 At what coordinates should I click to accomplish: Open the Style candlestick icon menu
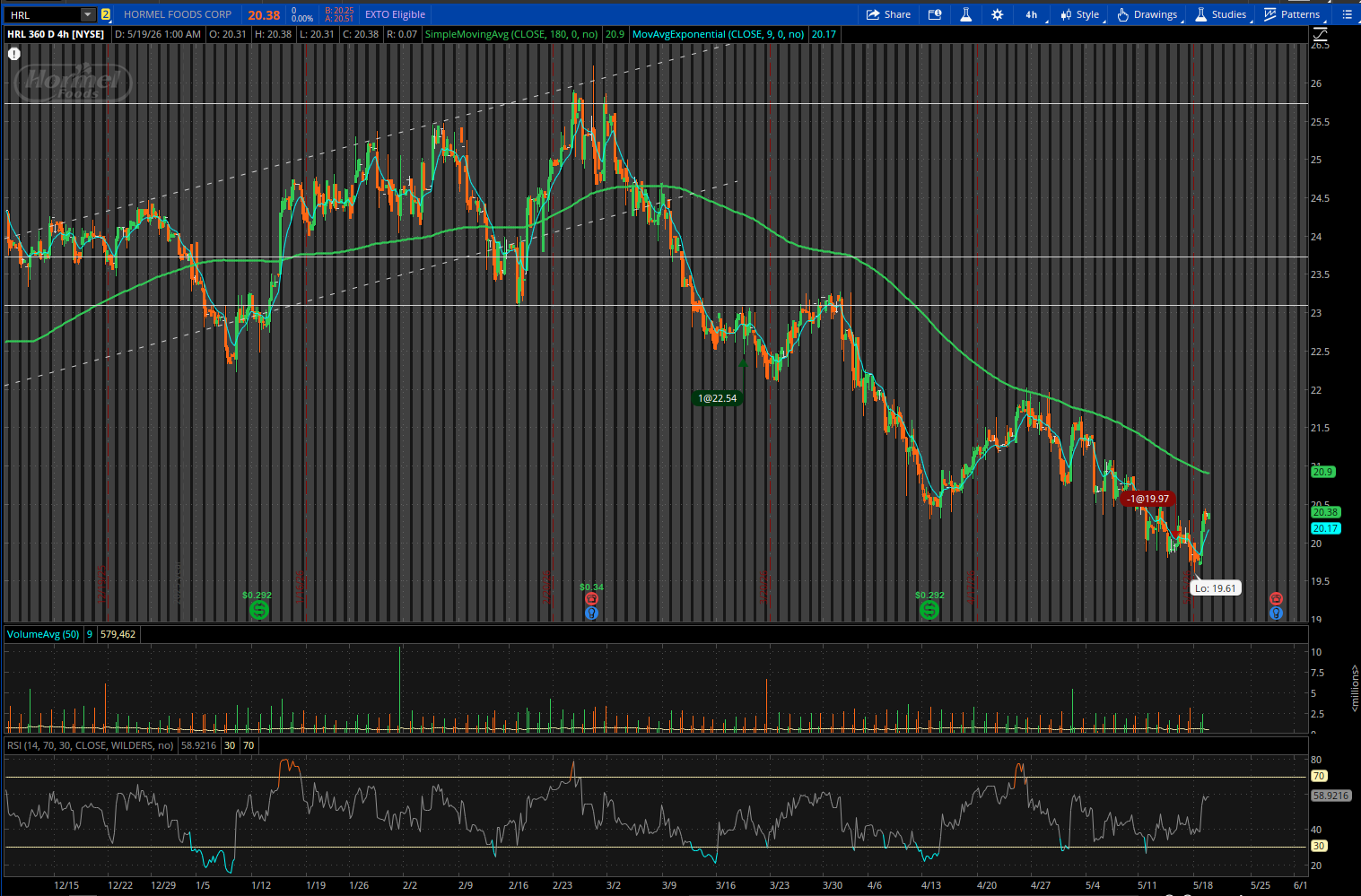coord(1067,14)
